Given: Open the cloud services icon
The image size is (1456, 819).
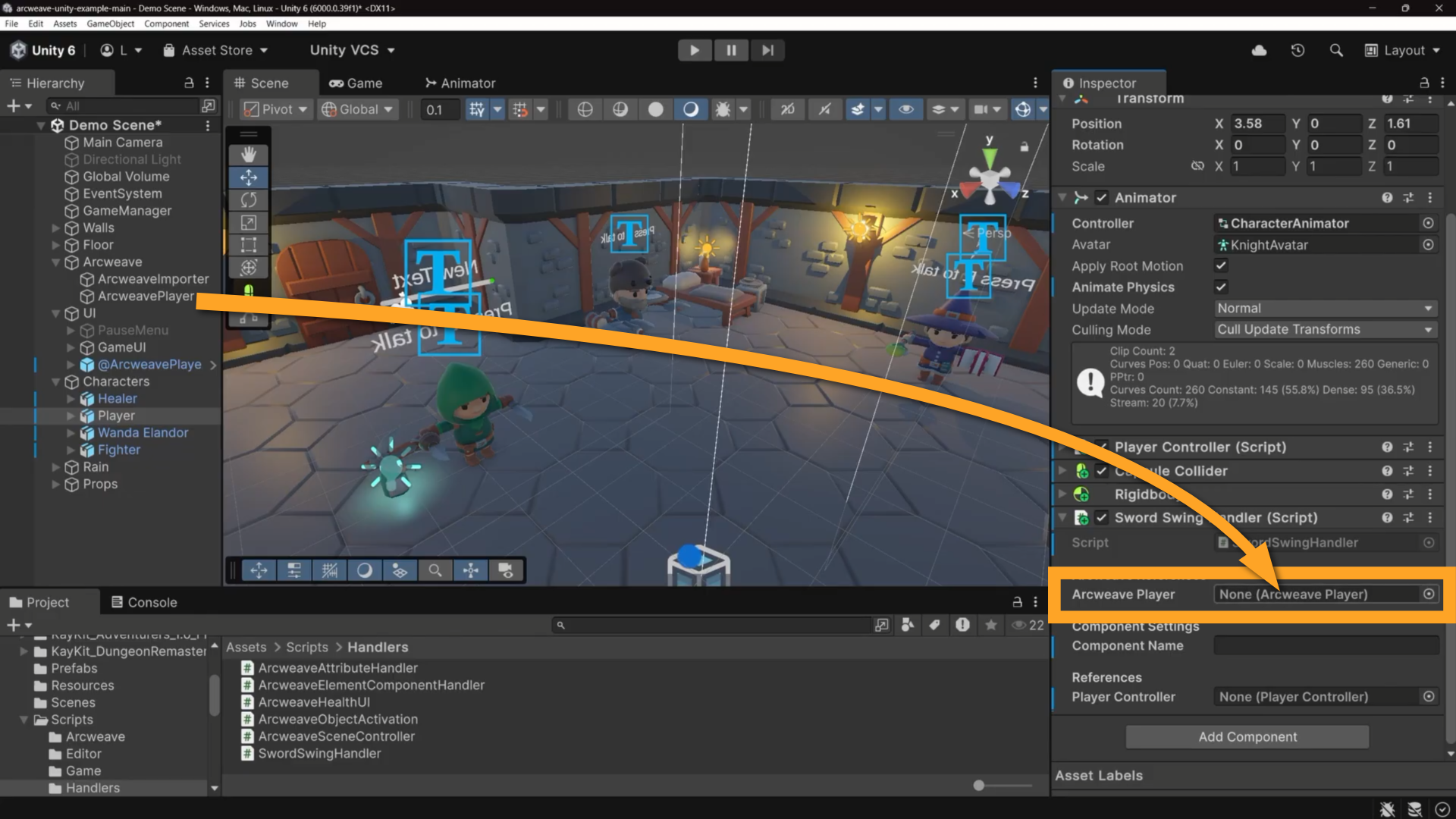Looking at the screenshot, I should (1259, 50).
